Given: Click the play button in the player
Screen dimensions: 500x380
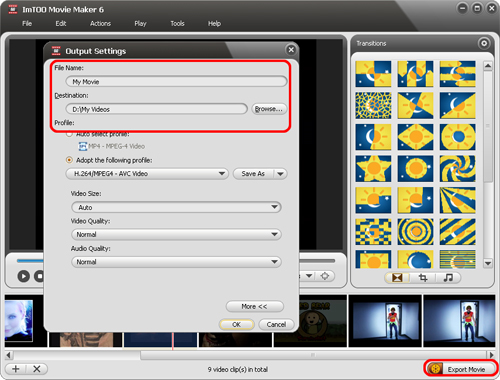Looking at the screenshot, I should point(23,276).
